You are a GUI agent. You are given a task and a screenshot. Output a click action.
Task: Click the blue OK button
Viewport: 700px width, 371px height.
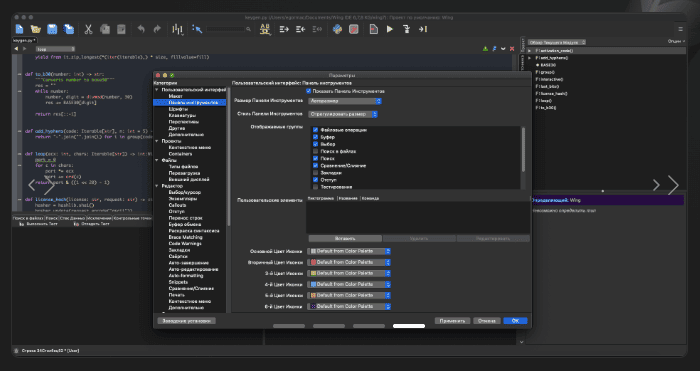click(x=515, y=321)
